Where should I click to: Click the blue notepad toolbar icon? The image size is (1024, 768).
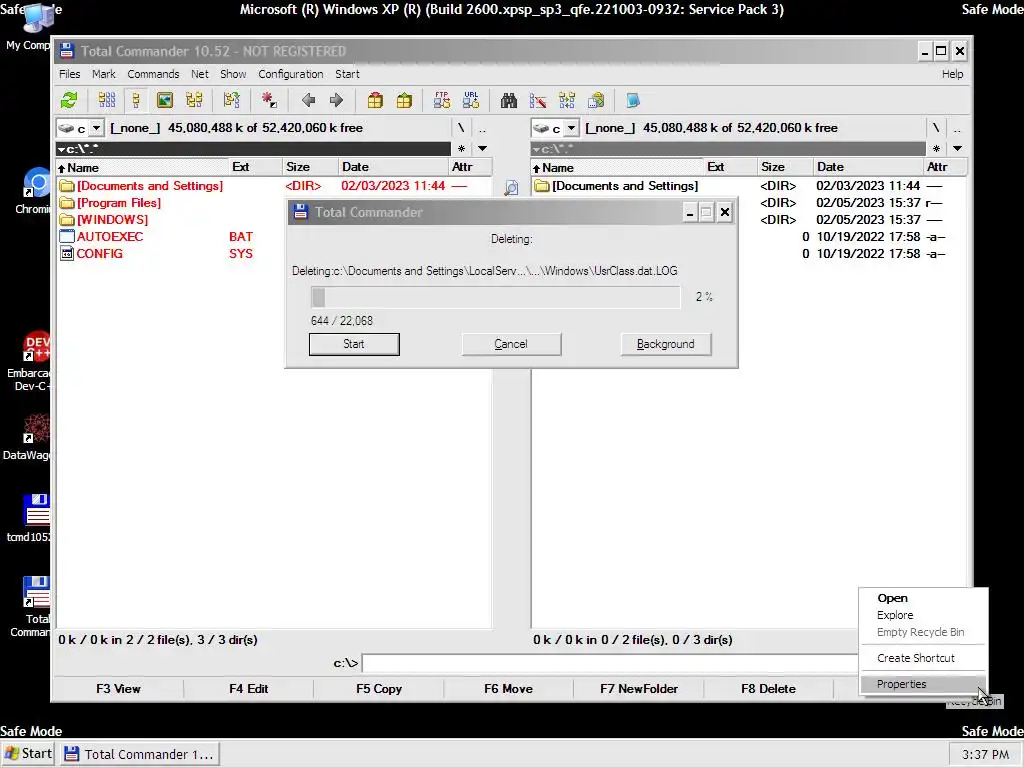tap(633, 100)
